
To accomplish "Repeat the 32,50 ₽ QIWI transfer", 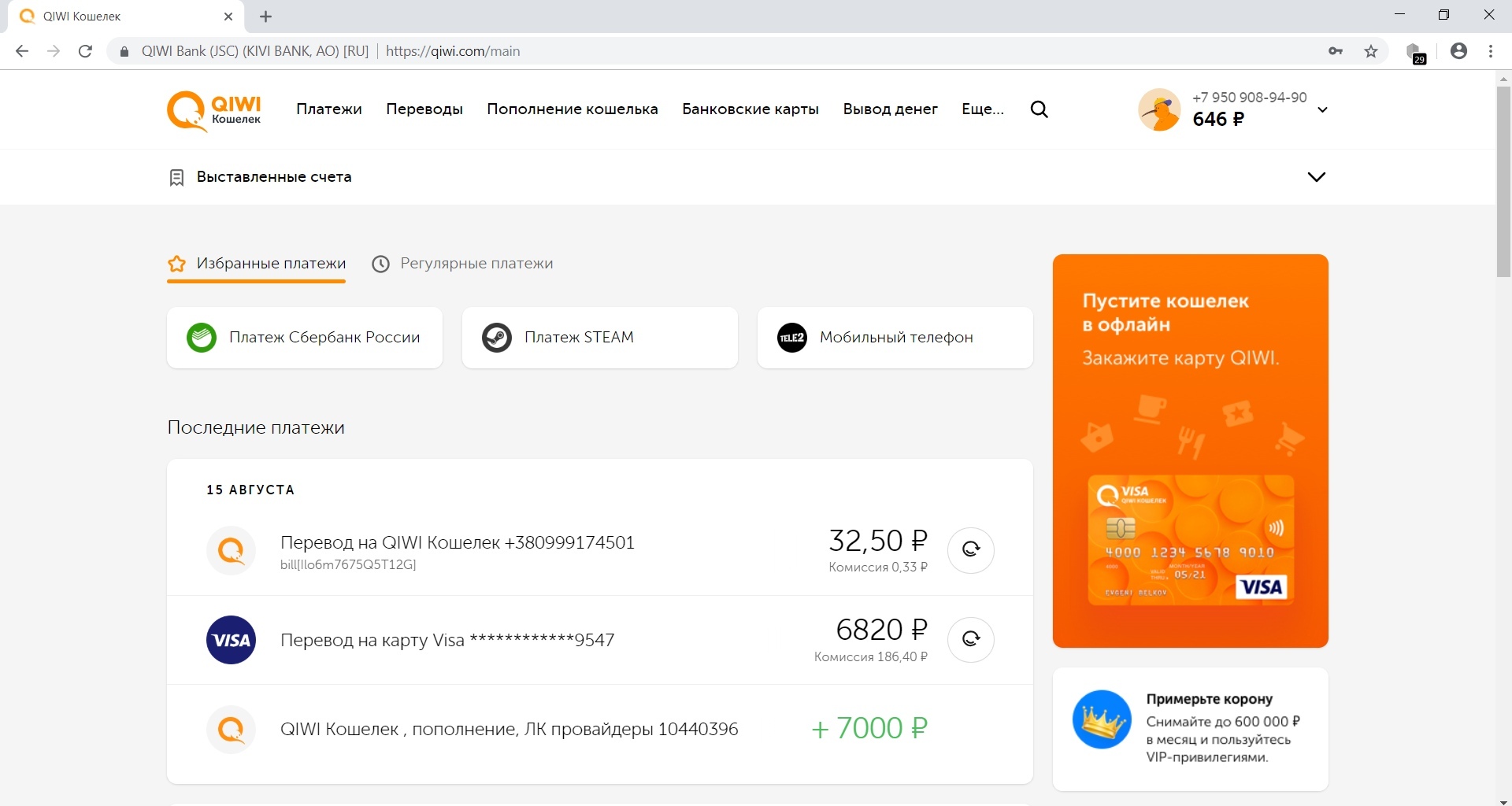I will point(970,550).
